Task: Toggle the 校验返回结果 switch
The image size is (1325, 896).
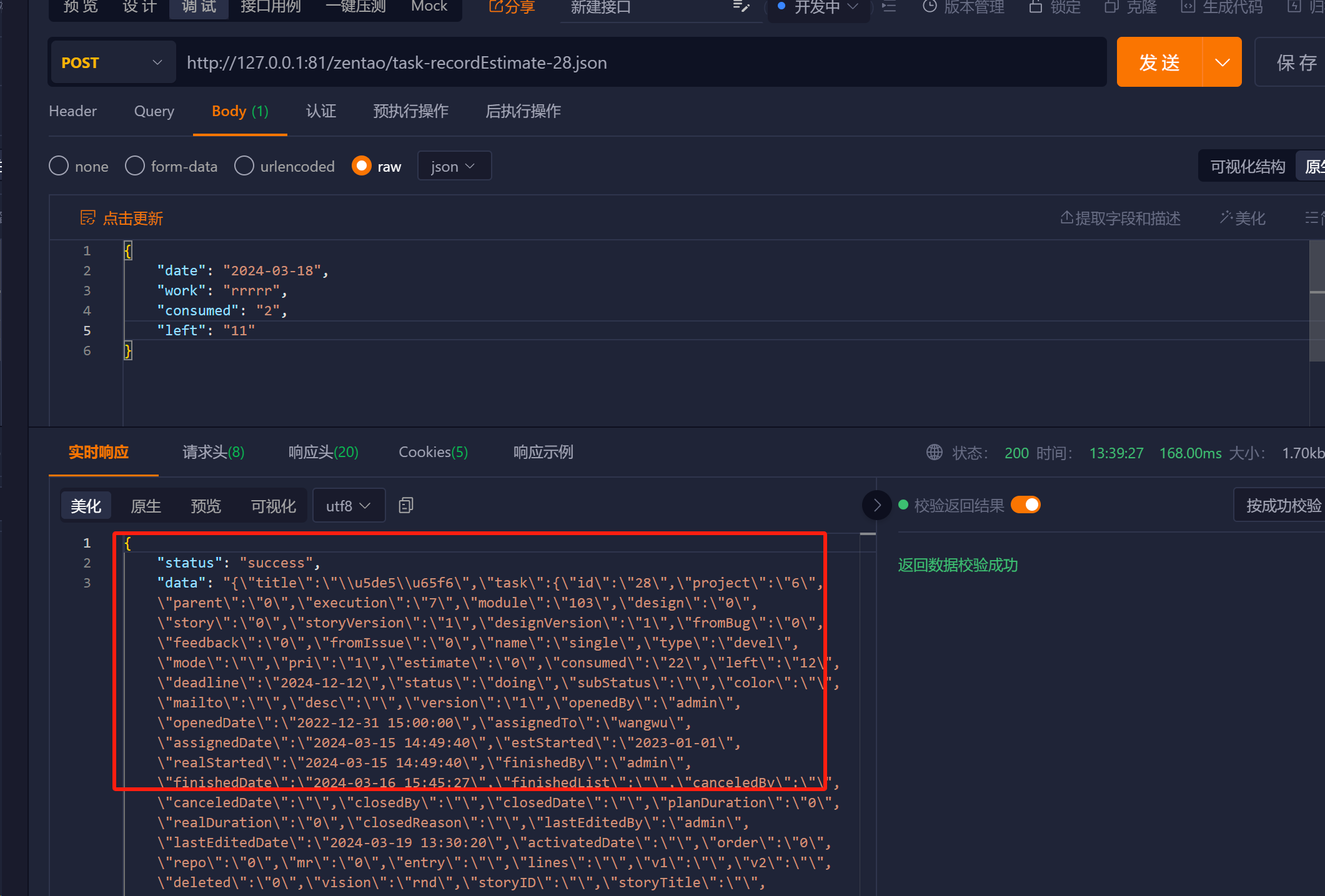Action: tap(1026, 505)
